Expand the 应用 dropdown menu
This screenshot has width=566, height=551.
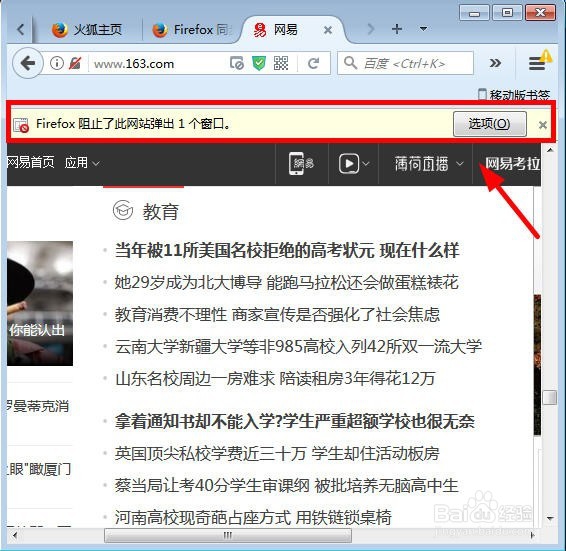point(82,163)
